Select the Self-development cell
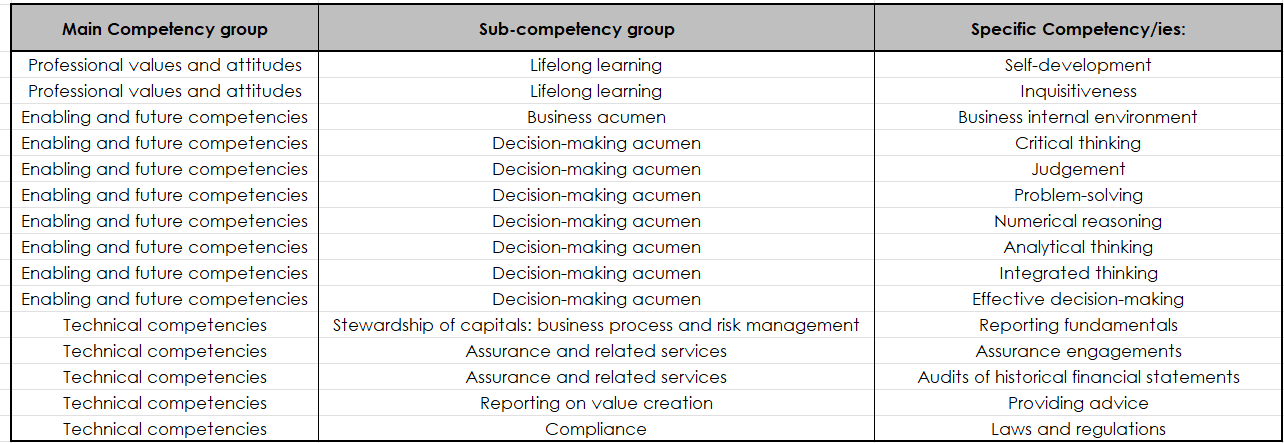Image resolution: width=1284 pixels, height=443 pixels. pyautogui.click(x=1078, y=65)
